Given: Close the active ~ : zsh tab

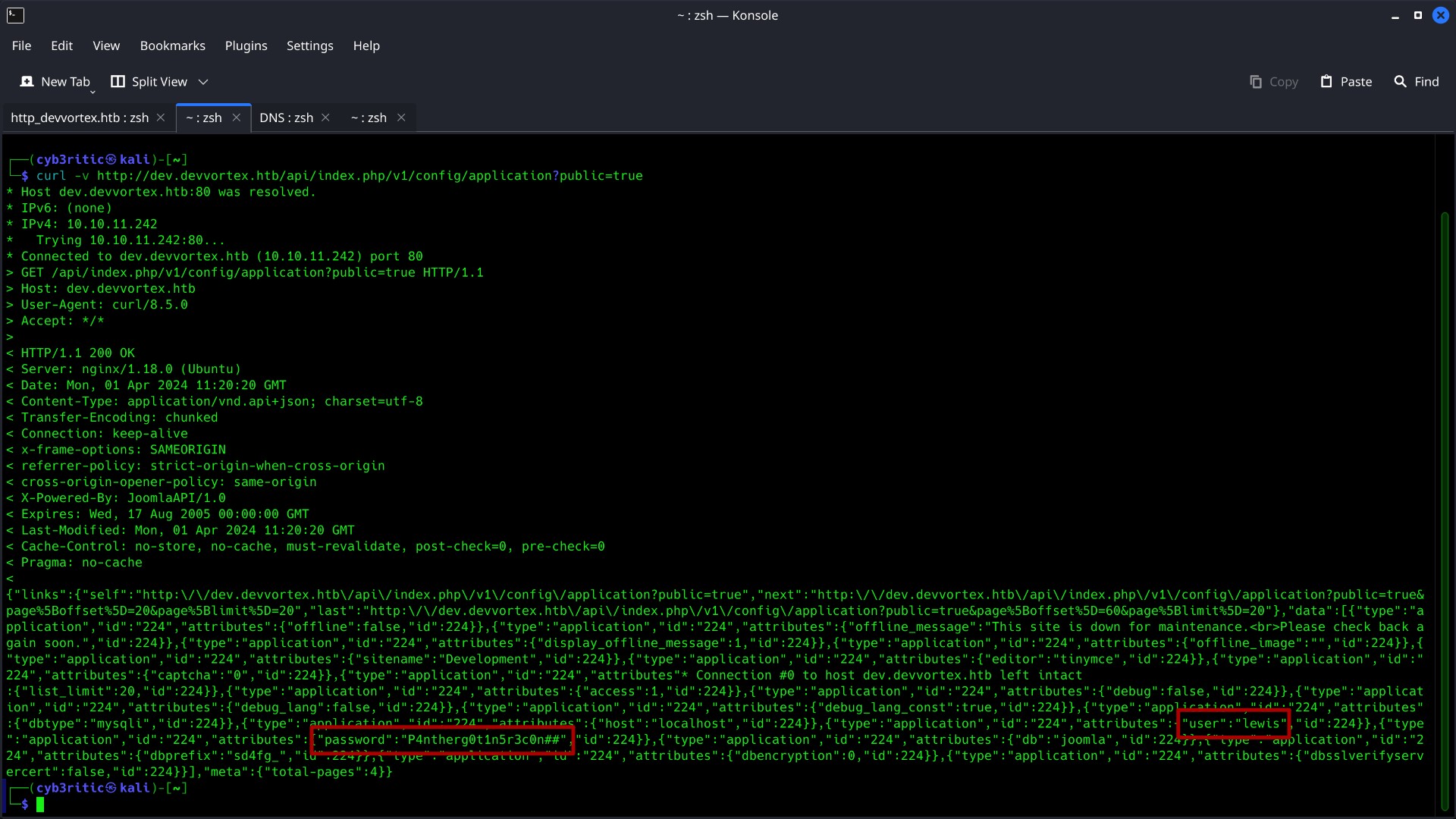Looking at the screenshot, I should tap(237, 118).
